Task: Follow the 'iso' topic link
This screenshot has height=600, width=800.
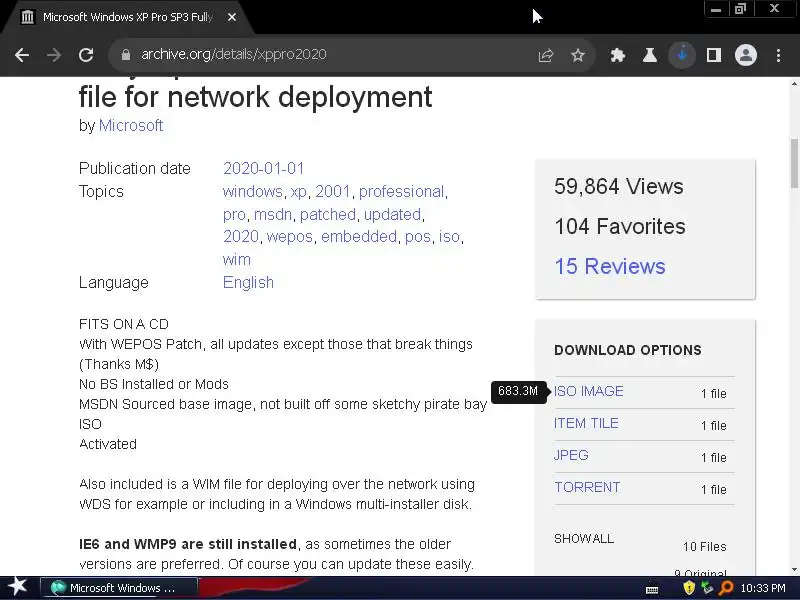Action: pyautogui.click(x=449, y=237)
